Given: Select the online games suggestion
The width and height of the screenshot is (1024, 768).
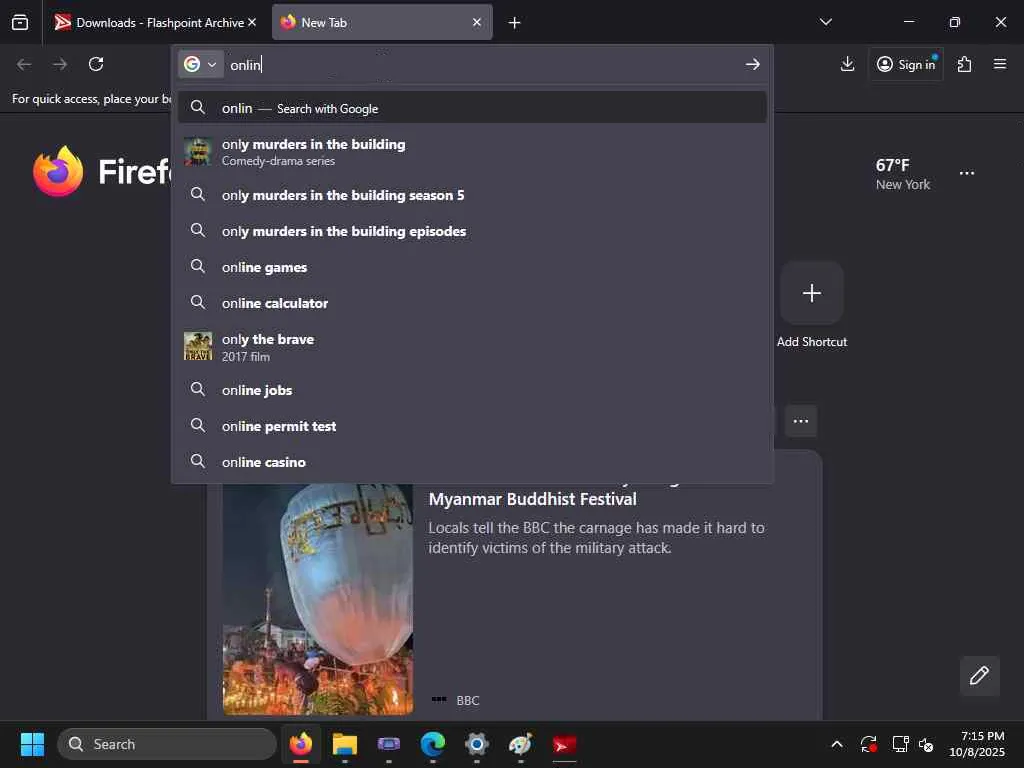Looking at the screenshot, I should [x=472, y=266].
